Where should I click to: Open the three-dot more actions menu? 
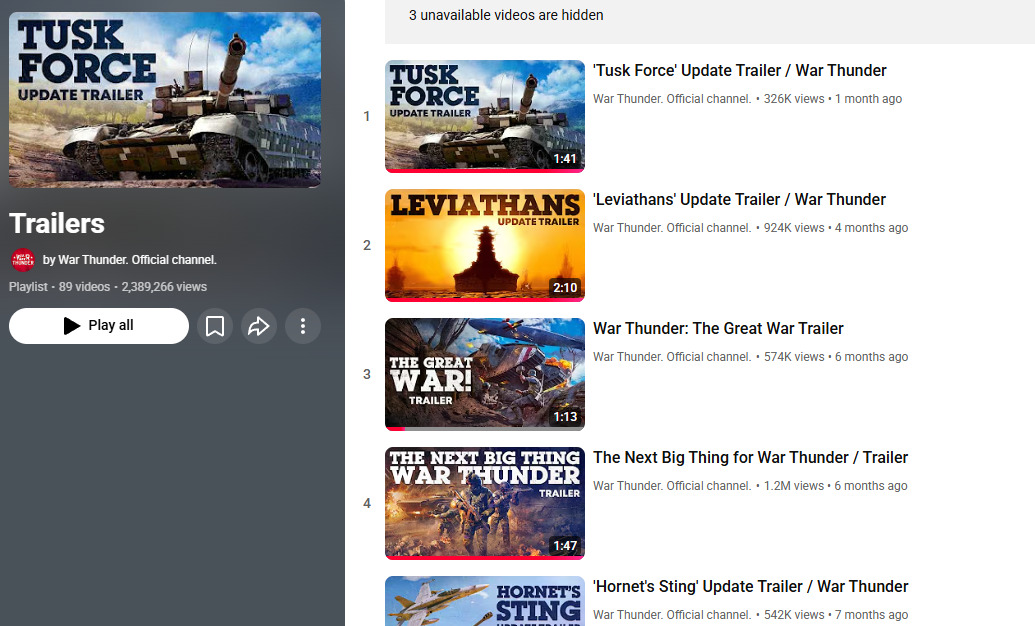tap(303, 326)
